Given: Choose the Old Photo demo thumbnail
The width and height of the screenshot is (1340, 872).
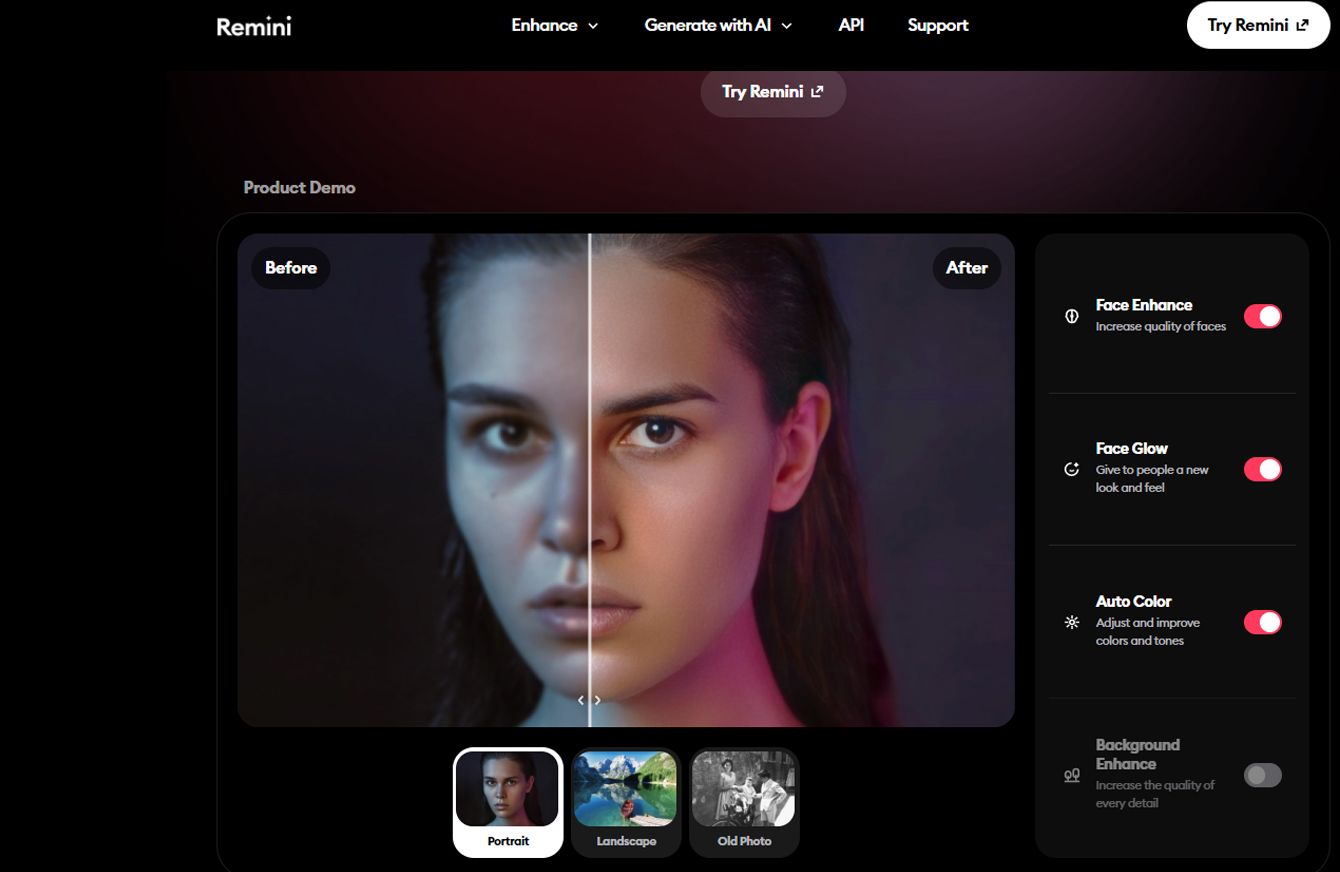Looking at the screenshot, I should tap(744, 802).
